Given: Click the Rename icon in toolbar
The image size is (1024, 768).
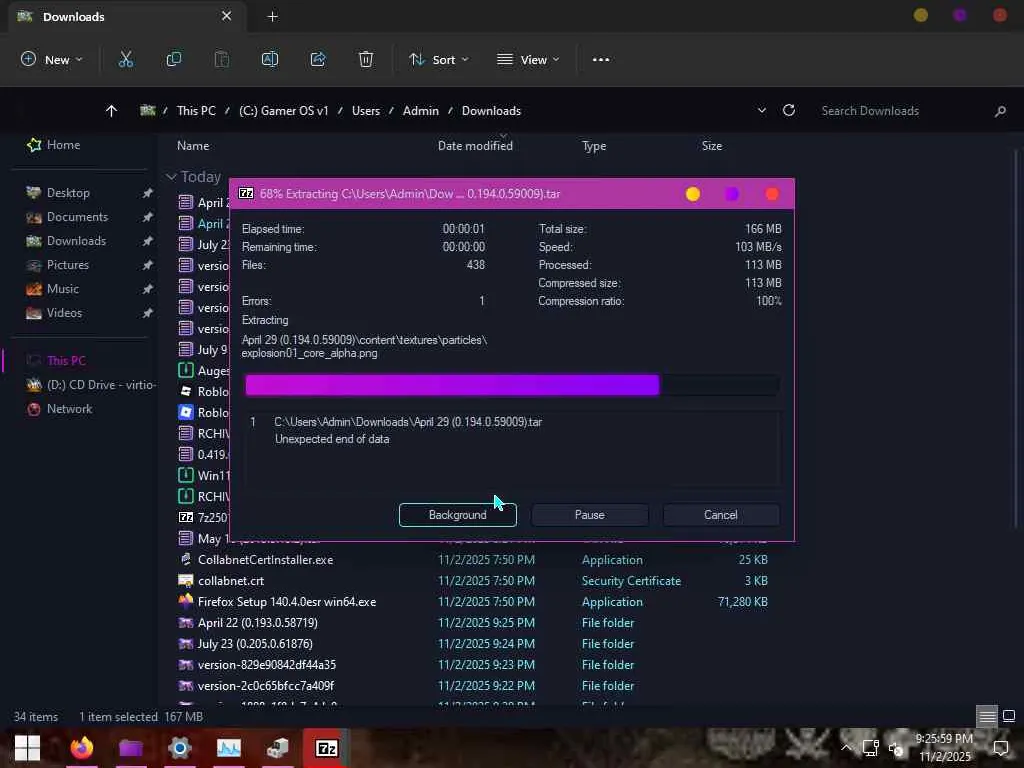Looking at the screenshot, I should pos(270,59).
